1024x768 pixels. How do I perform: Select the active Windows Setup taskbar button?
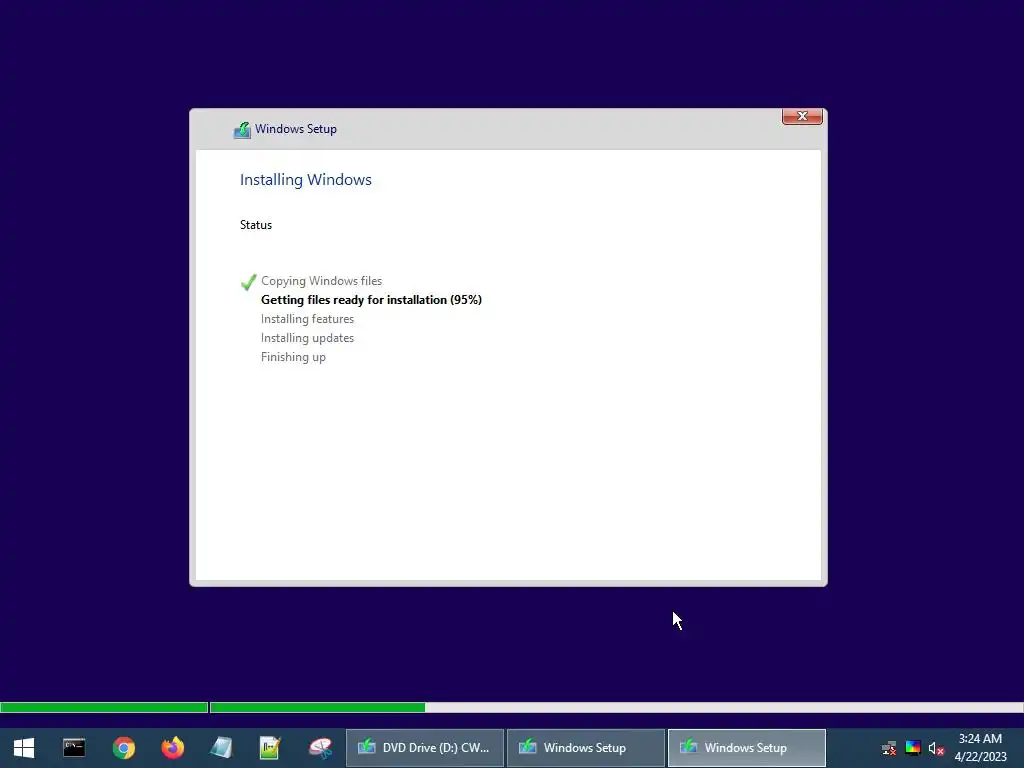pos(746,748)
